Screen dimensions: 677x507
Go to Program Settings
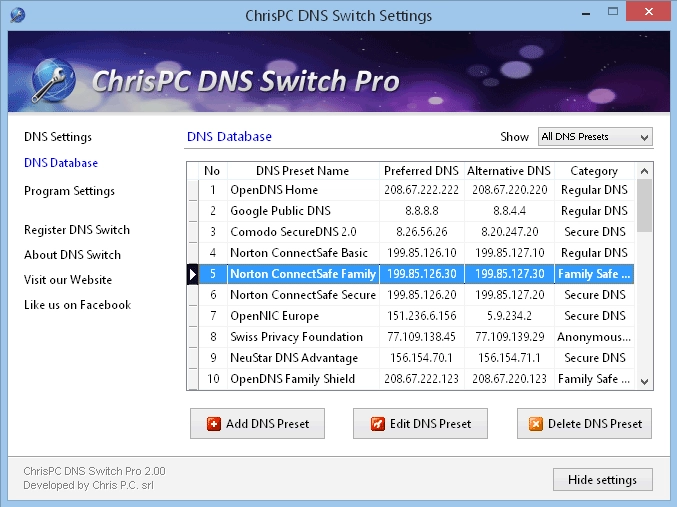pyautogui.click(x=69, y=191)
